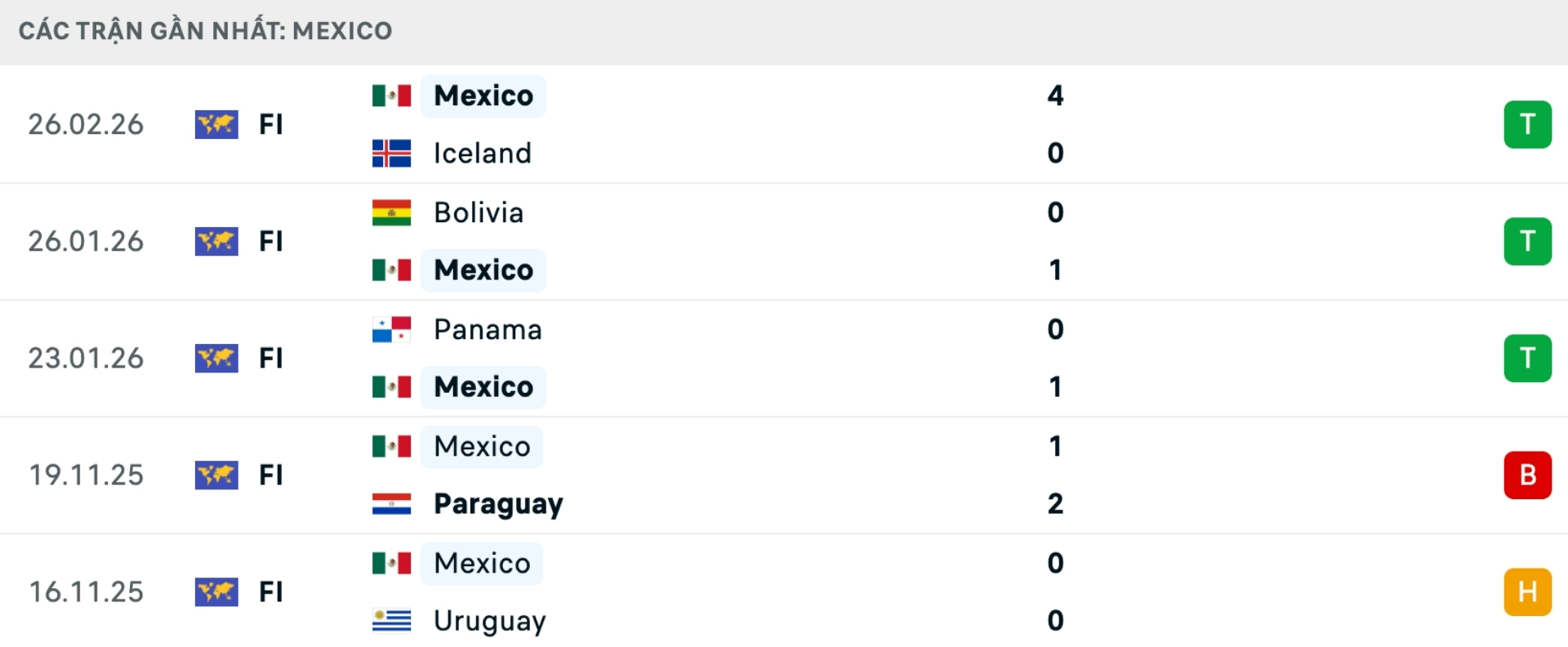
Task: Click competition world-map icon for 26.02.26 match
Action: pos(216,124)
